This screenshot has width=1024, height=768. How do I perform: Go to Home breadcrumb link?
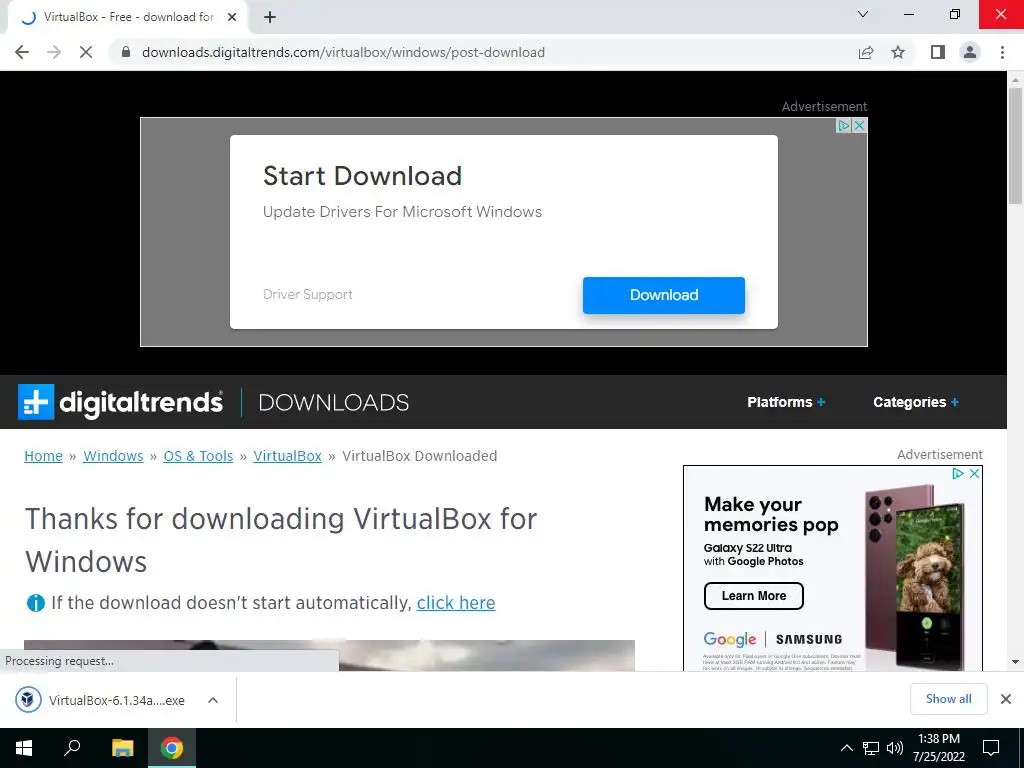click(43, 456)
